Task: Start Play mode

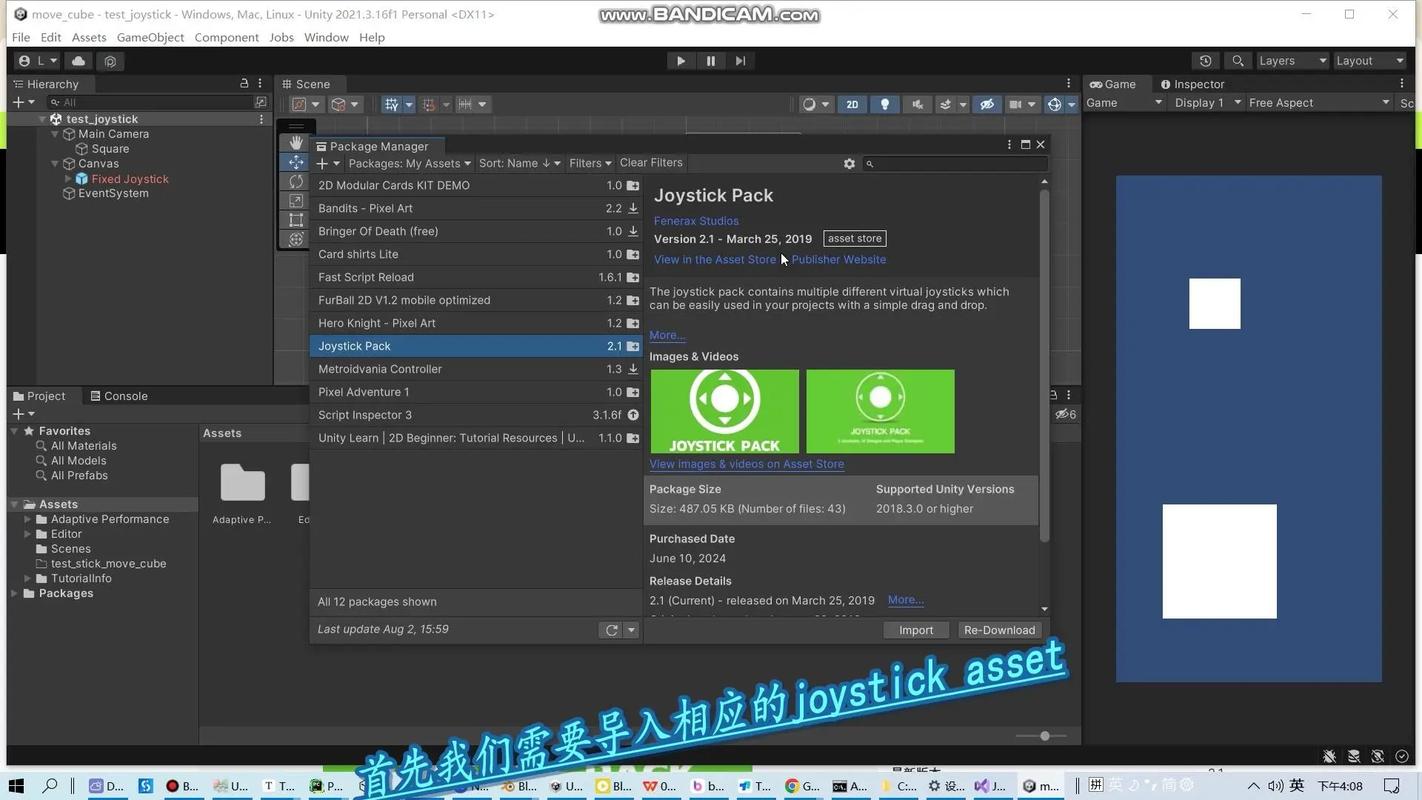Action: click(x=681, y=61)
